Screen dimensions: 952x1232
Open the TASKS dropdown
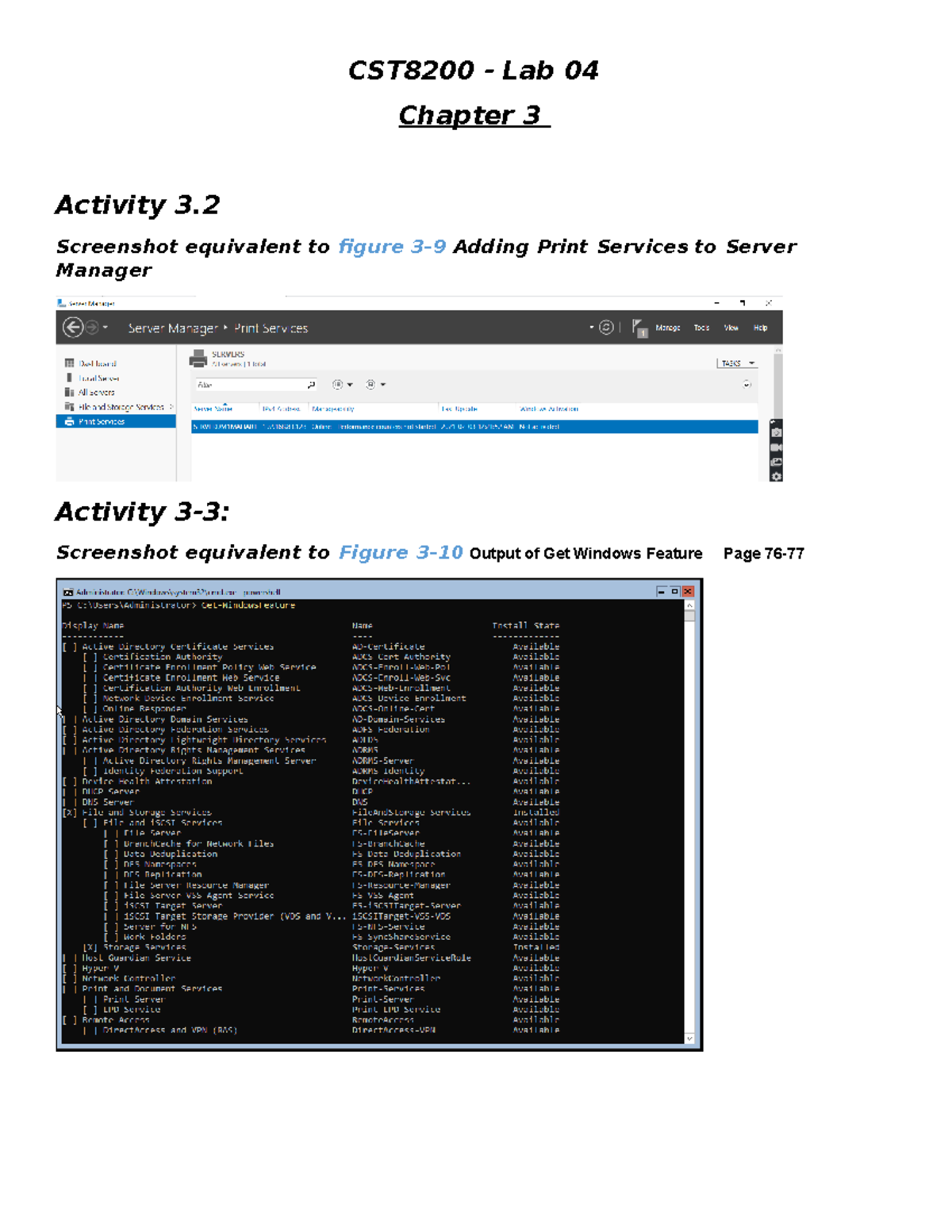point(737,363)
